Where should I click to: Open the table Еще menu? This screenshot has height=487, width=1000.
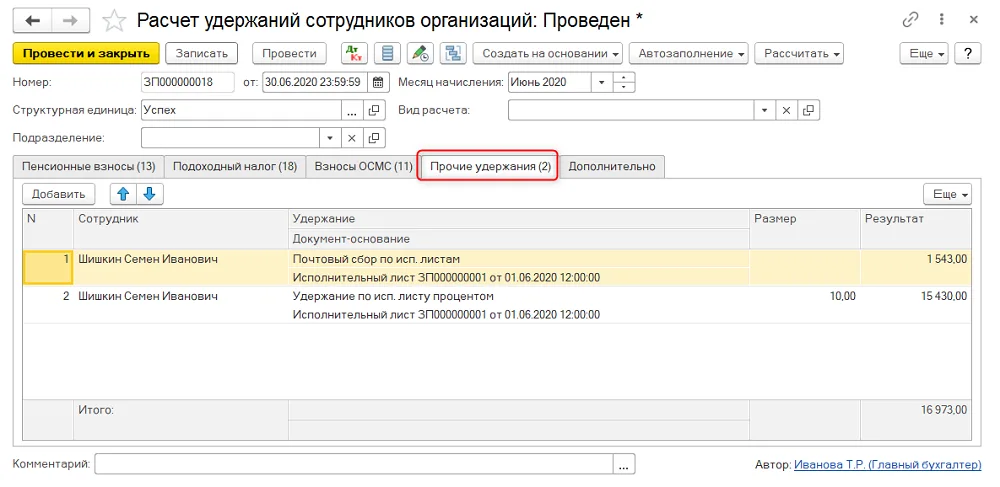(x=948, y=194)
